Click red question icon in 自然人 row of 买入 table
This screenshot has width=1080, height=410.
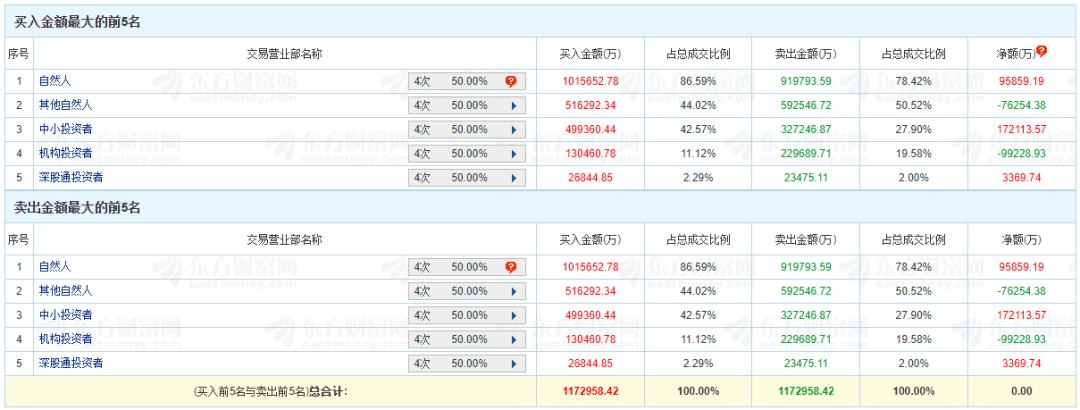(511, 79)
